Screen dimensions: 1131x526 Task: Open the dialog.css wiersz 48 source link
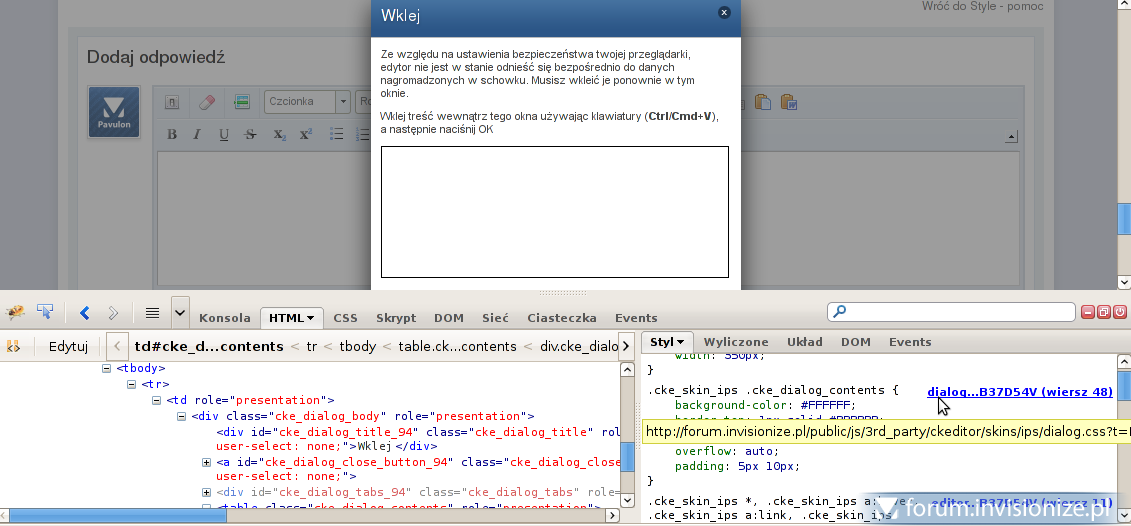coord(1019,391)
